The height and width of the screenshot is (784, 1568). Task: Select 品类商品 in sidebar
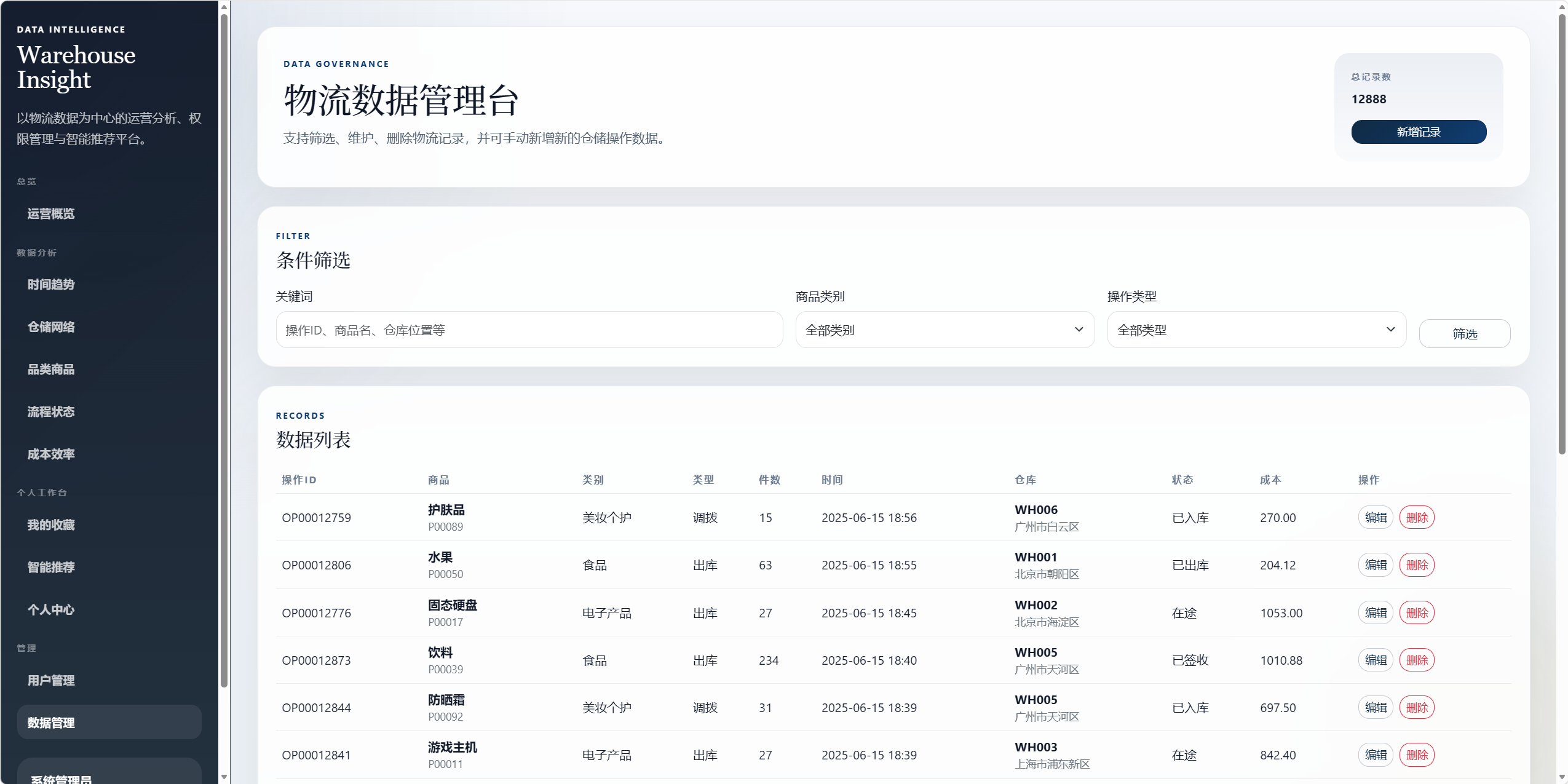click(x=51, y=369)
